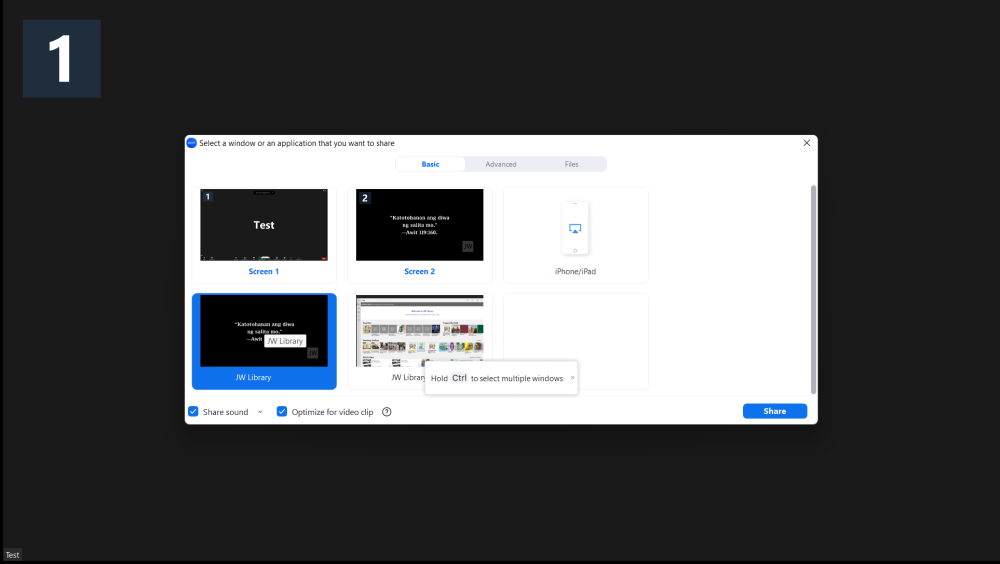Close the share selection dialog
Screen dimensions: 1000x564
[x=806, y=143]
